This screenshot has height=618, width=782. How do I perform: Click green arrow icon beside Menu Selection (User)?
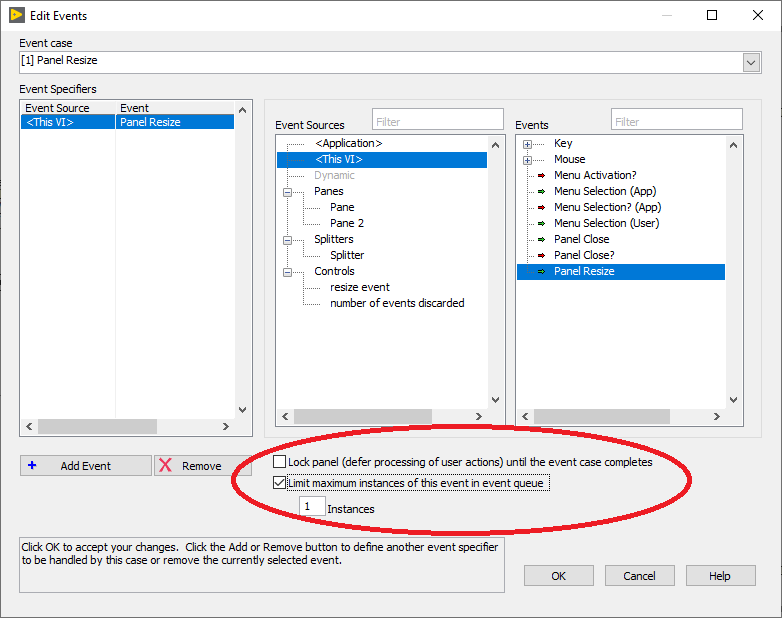tap(542, 223)
